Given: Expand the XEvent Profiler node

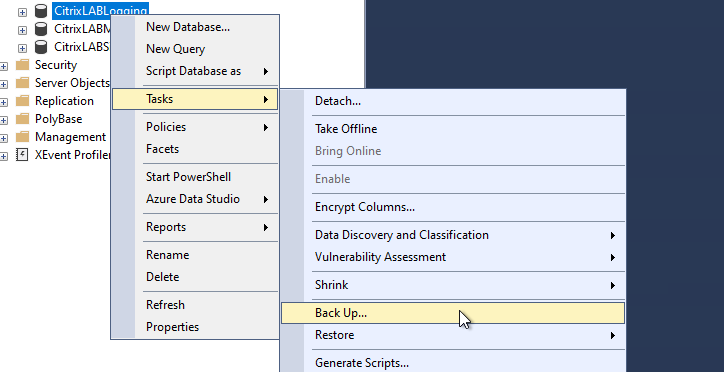Looking at the screenshot, I should pyautogui.click(x=4, y=156).
